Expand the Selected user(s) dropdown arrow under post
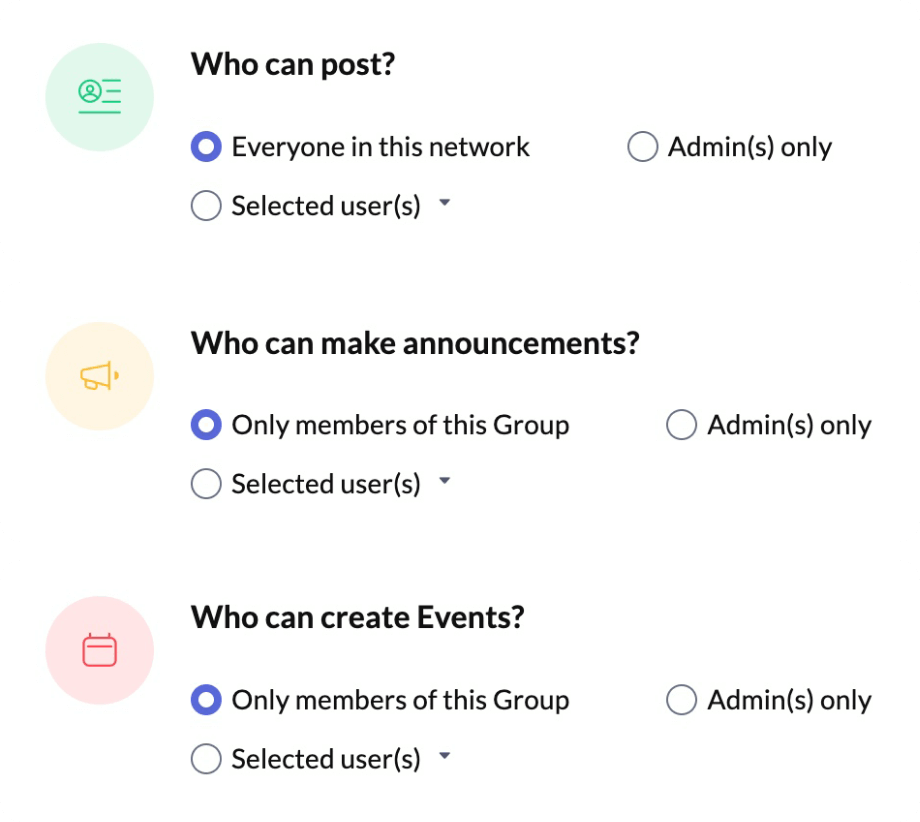This screenshot has width=920, height=822. pyautogui.click(x=445, y=203)
